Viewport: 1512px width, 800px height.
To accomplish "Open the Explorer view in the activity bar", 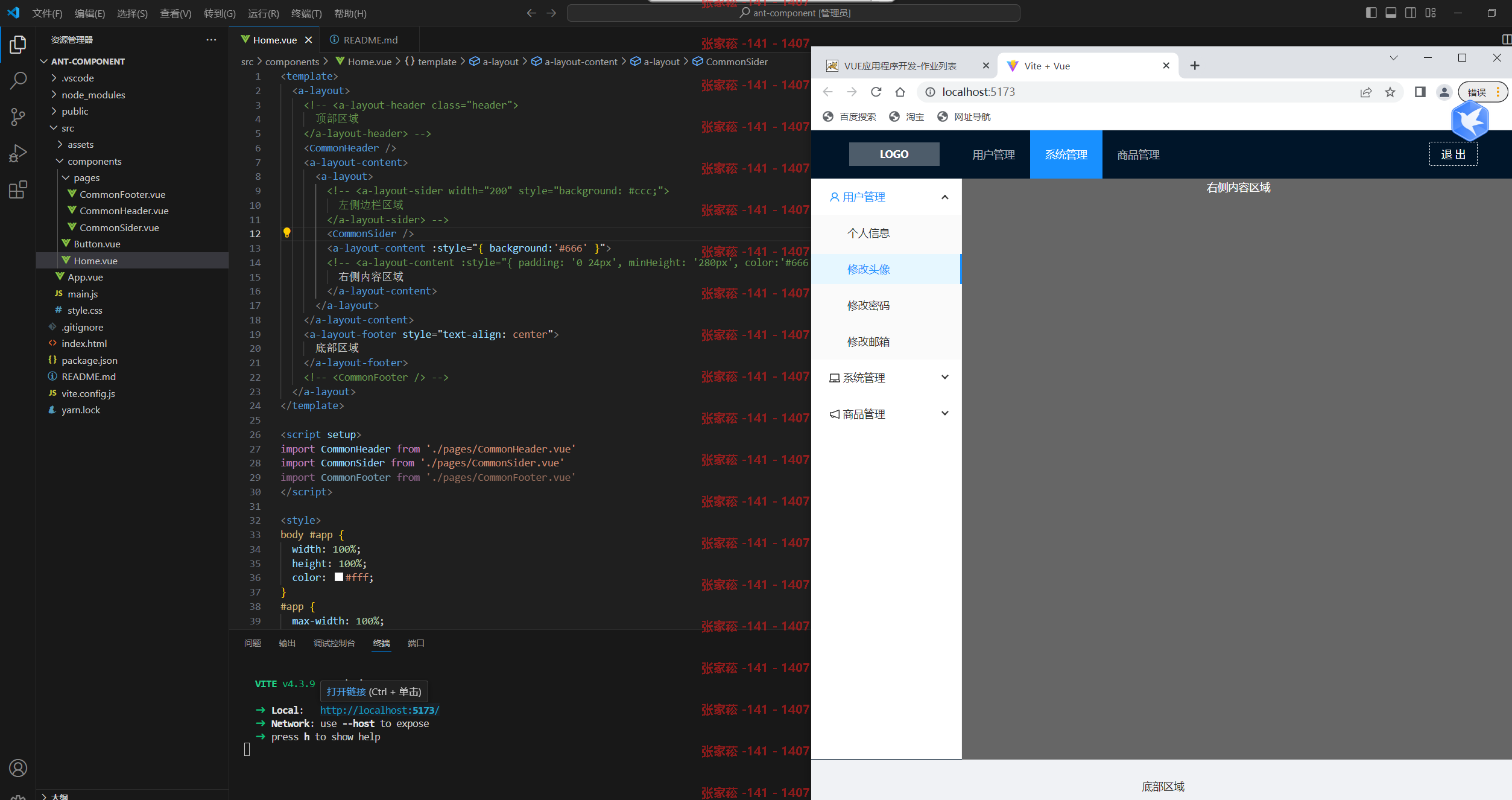I will point(18,45).
